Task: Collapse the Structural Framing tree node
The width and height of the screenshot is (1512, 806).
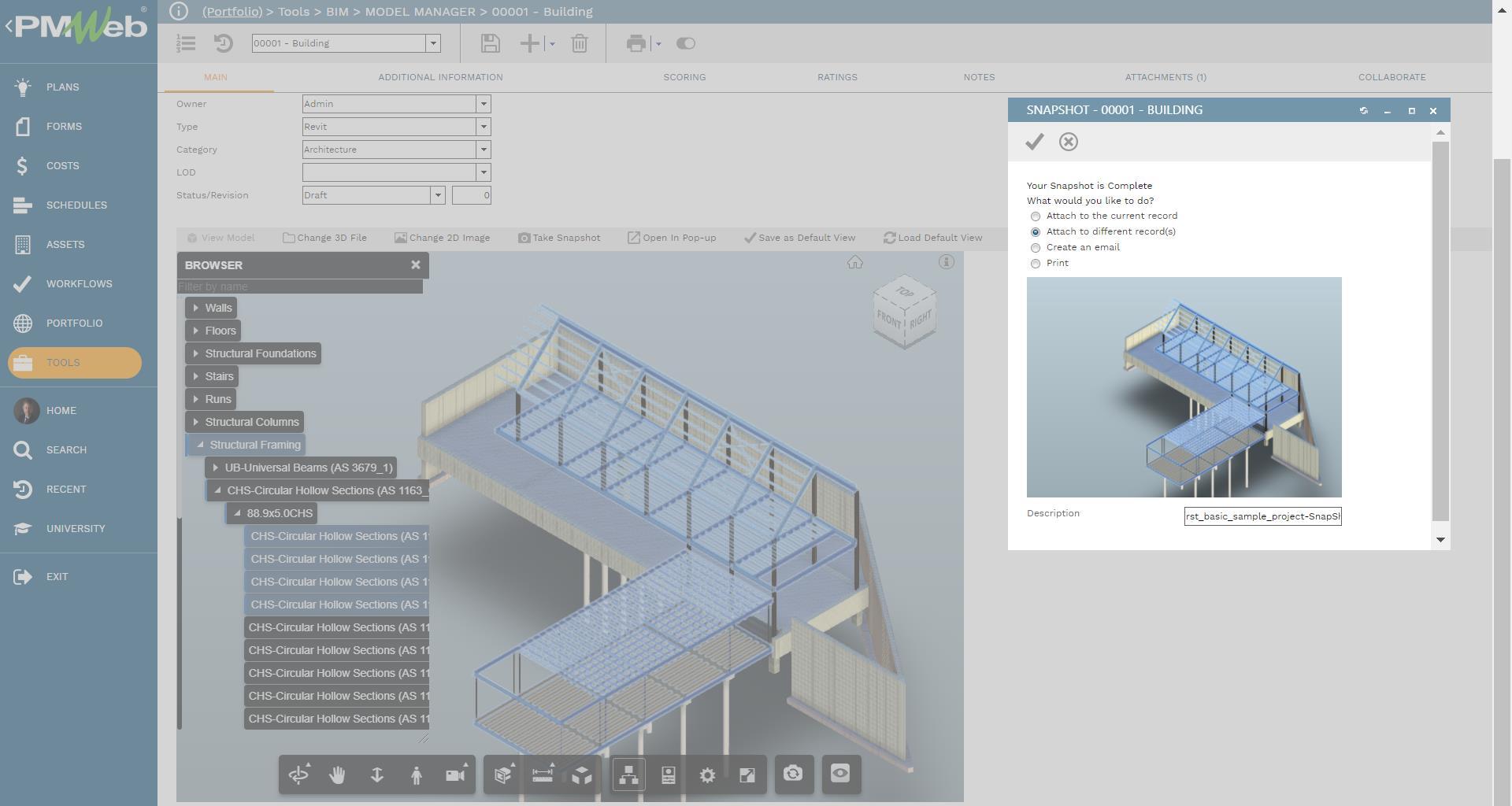Action: point(200,445)
